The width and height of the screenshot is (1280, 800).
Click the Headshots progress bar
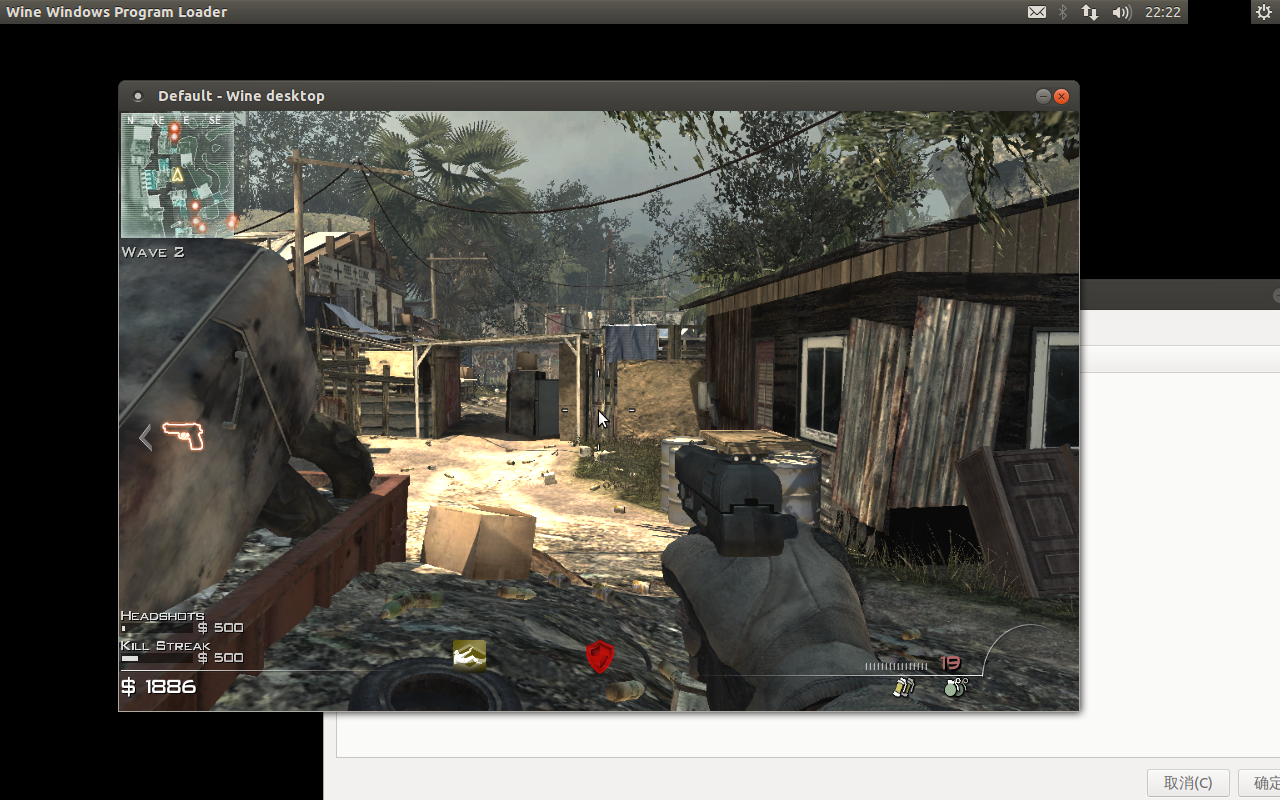pyautogui.click(x=159, y=628)
